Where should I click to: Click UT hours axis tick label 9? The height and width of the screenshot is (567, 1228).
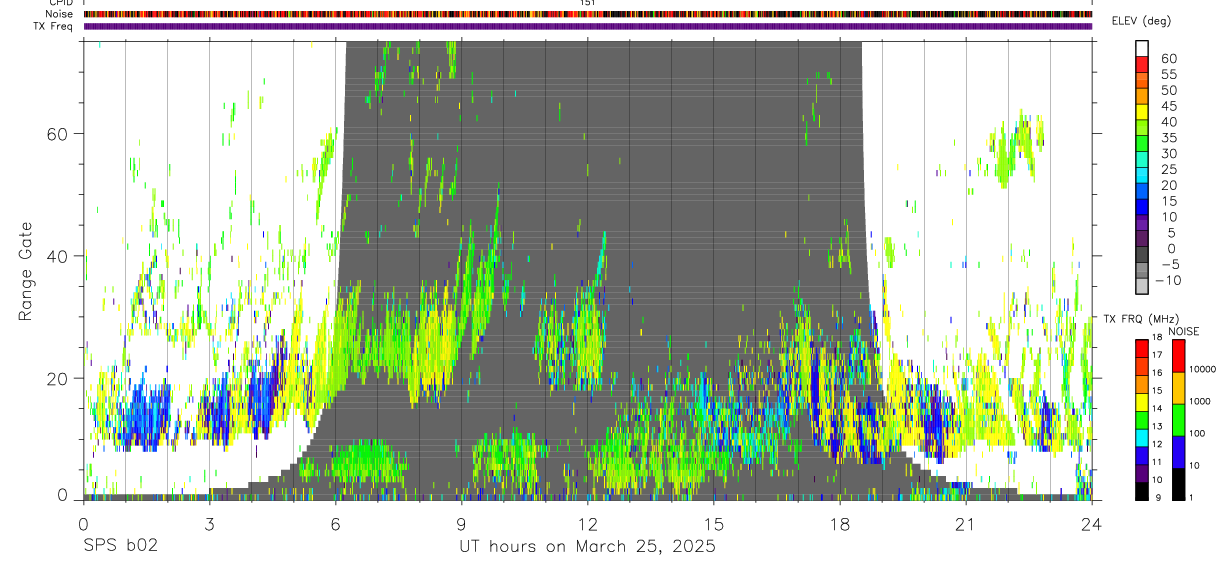(x=462, y=524)
